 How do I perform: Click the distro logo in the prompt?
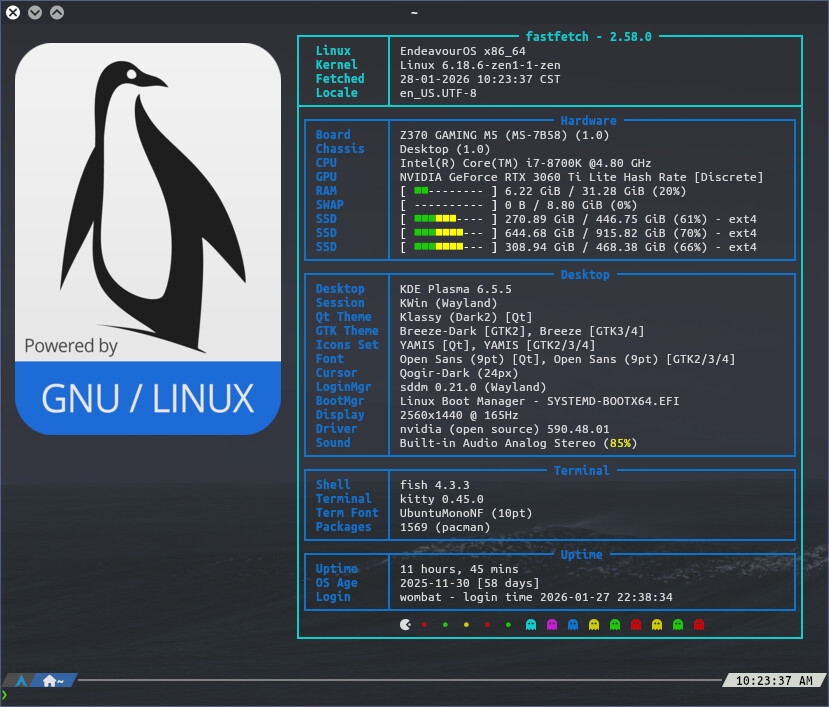[20, 681]
